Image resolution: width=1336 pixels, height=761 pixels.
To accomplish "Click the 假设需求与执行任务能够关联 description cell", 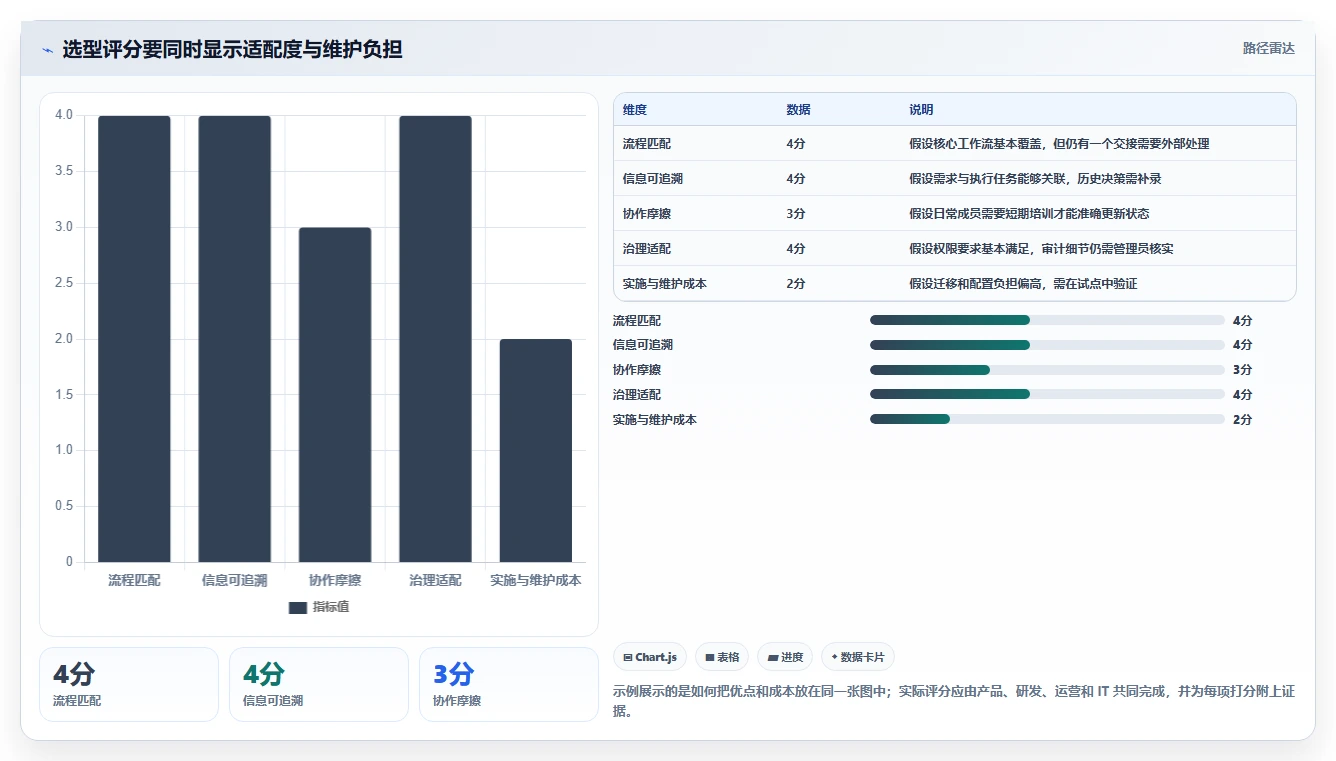I will click(1097, 179).
